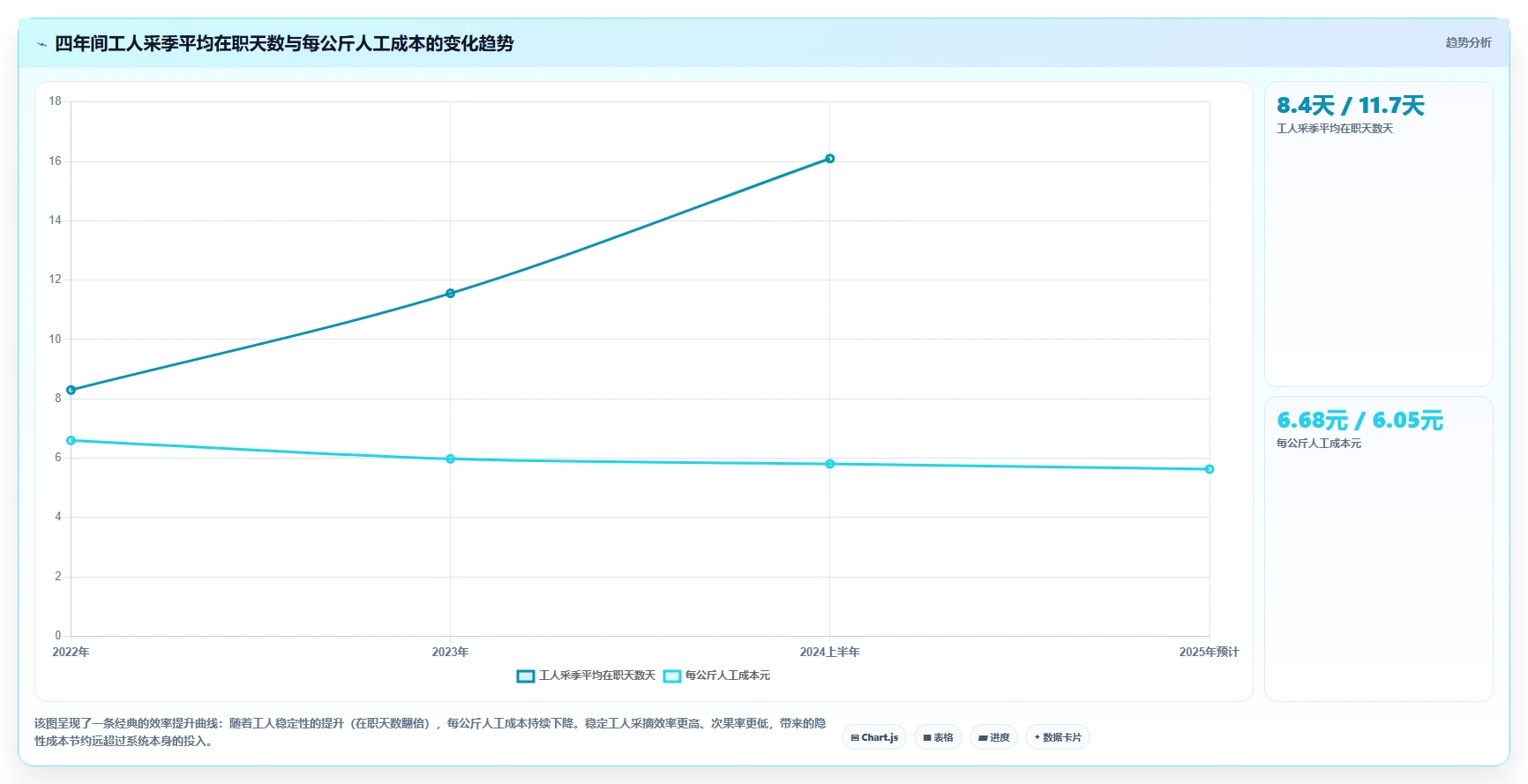Select 2023年 point on 在职天数 line
The height and width of the screenshot is (784, 1528).
point(450,293)
